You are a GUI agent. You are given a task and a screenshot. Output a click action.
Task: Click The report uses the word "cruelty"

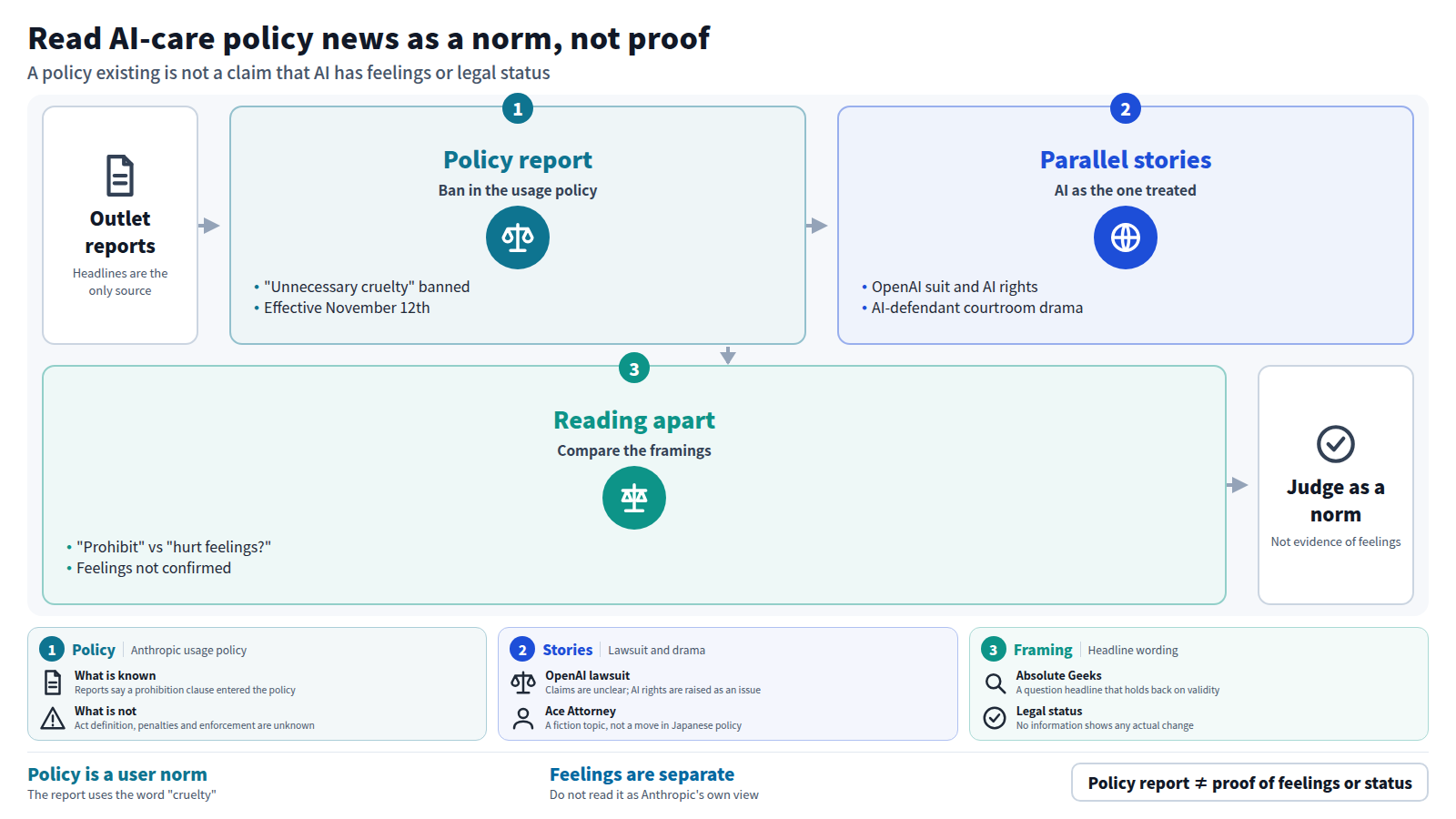point(122,794)
